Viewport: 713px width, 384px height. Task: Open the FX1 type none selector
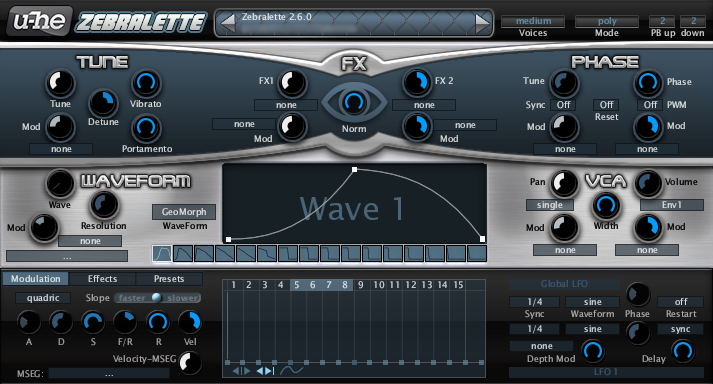pos(286,105)
